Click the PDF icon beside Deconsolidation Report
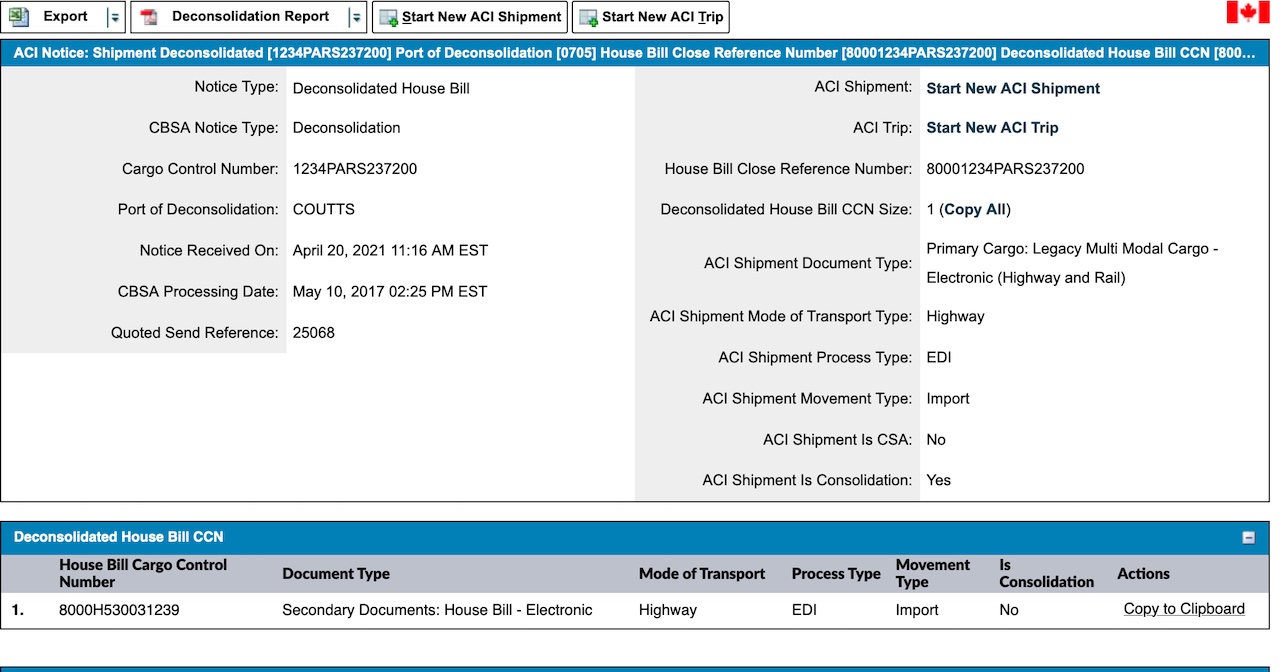Screen dimensions: 1280x672 tap(149, 17)
